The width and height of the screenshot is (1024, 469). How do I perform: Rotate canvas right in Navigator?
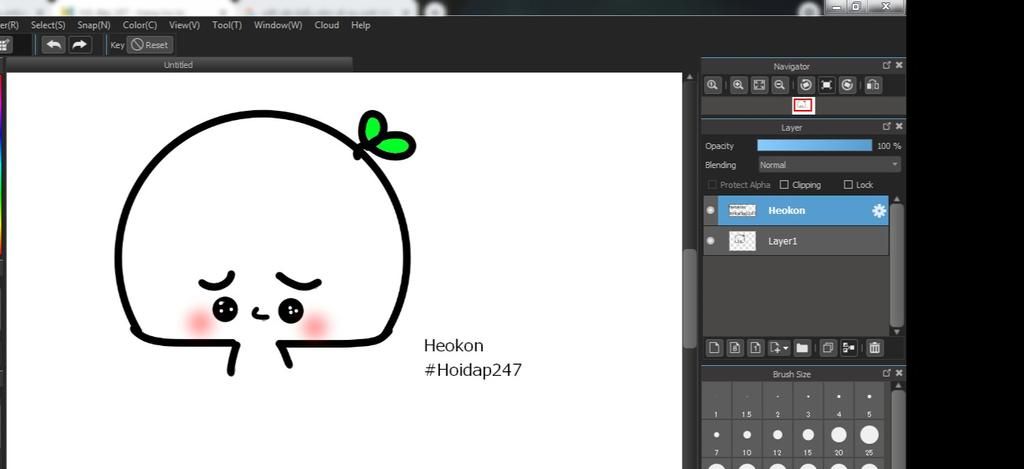pos(848,85)
